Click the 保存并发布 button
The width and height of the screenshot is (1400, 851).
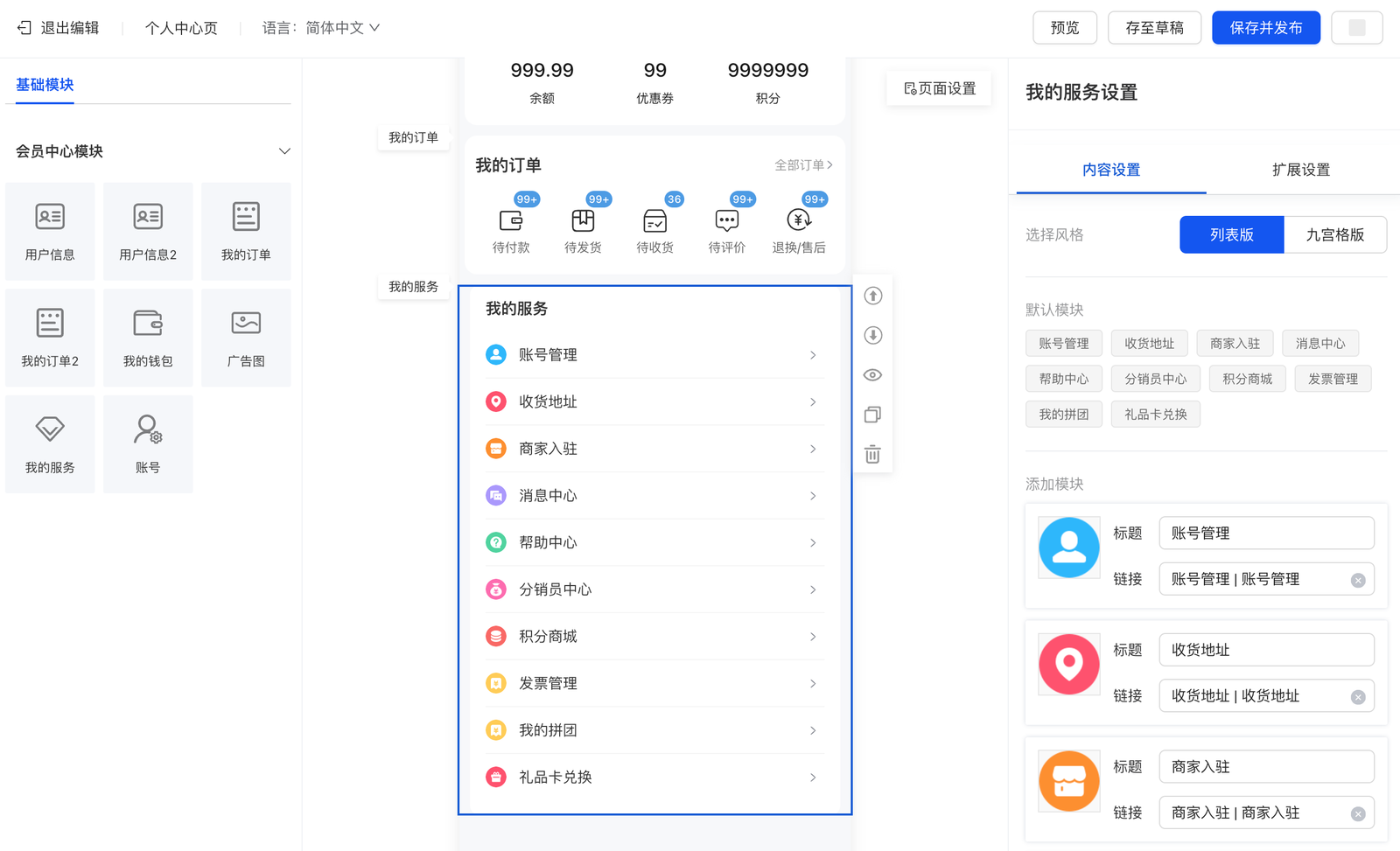pos(1265,28)
